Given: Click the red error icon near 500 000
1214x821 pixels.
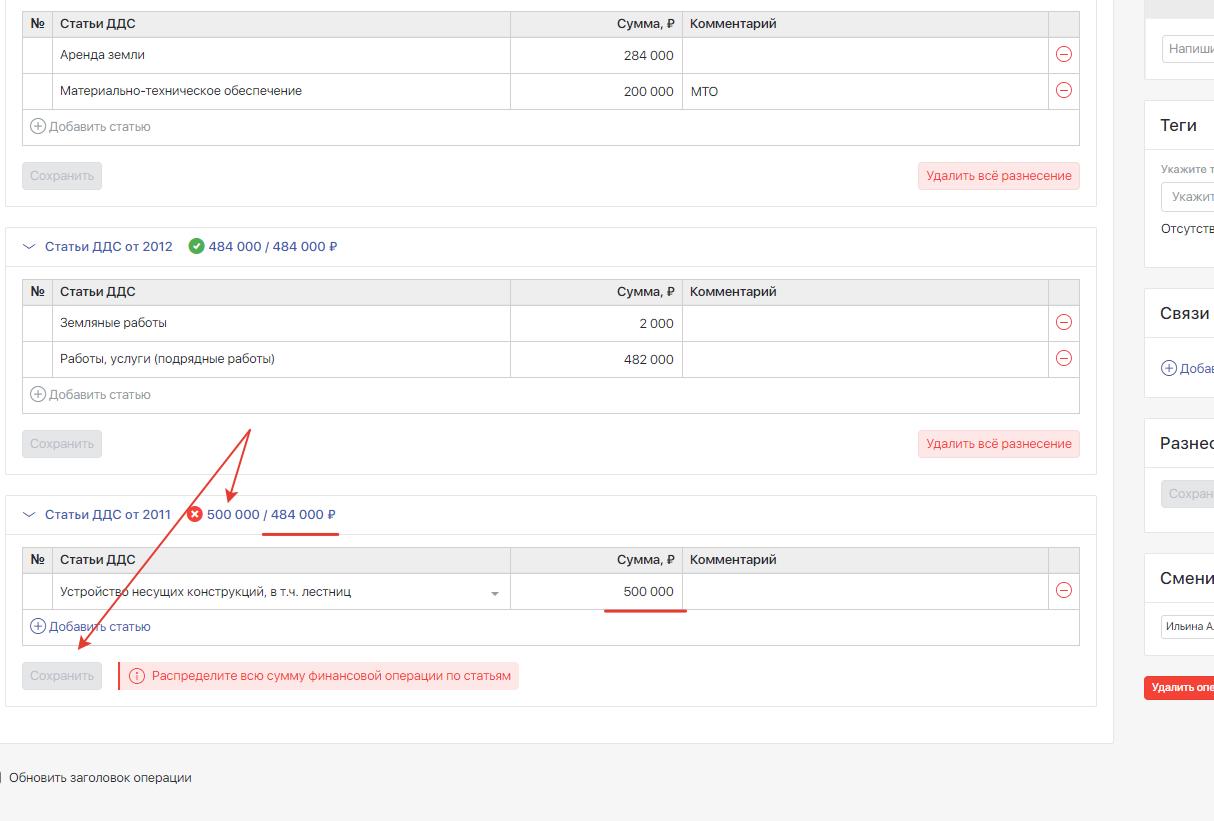Looking at the screenshot, I should point(195,515).
